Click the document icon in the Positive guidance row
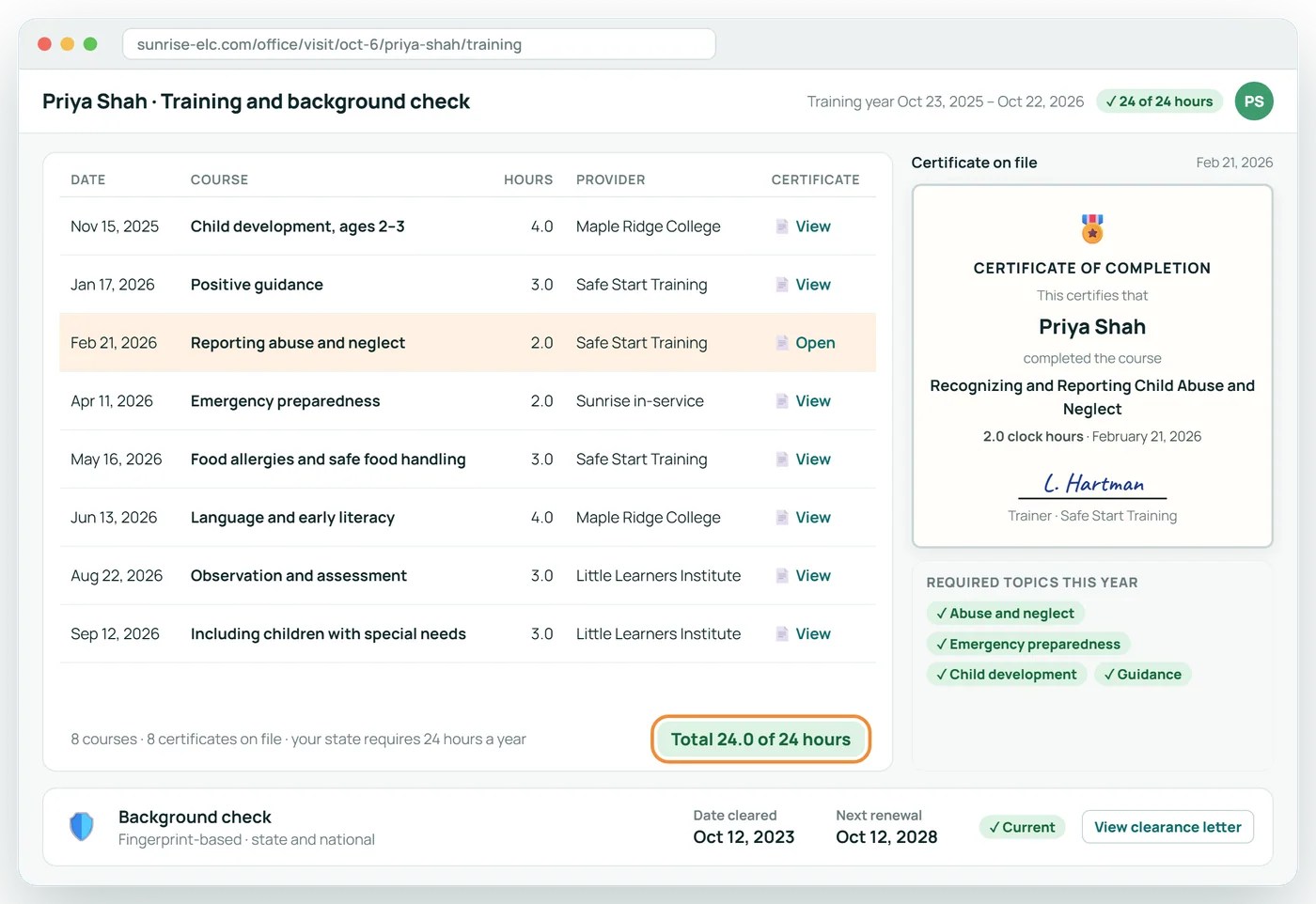This screenshot has width=1316, height=904. [782, 285]
